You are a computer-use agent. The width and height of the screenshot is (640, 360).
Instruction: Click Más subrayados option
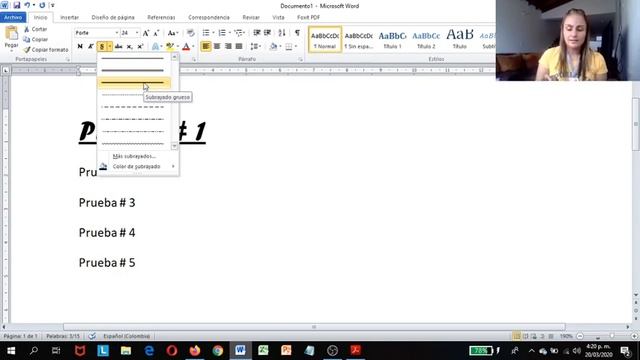[x=134, y=156]
